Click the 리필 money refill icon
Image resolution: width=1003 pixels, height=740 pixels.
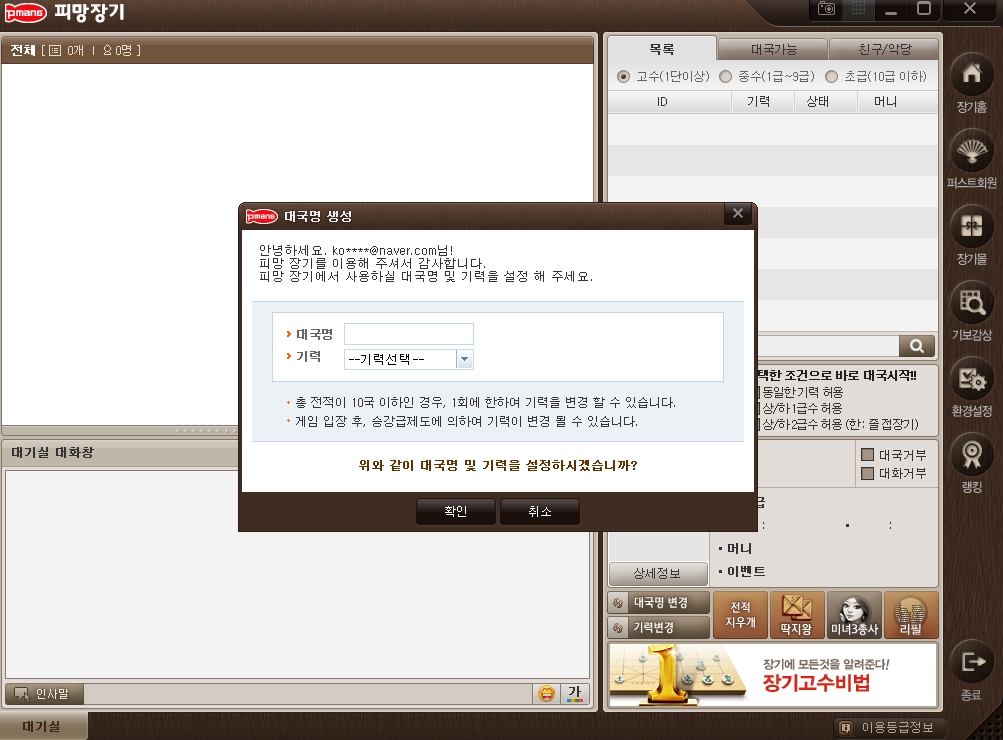coord(910,615)
